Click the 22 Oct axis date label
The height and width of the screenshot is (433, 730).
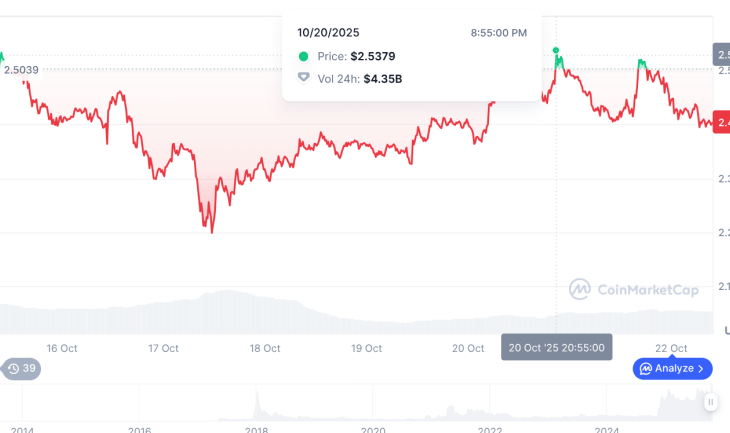click(x=671, y=348)
